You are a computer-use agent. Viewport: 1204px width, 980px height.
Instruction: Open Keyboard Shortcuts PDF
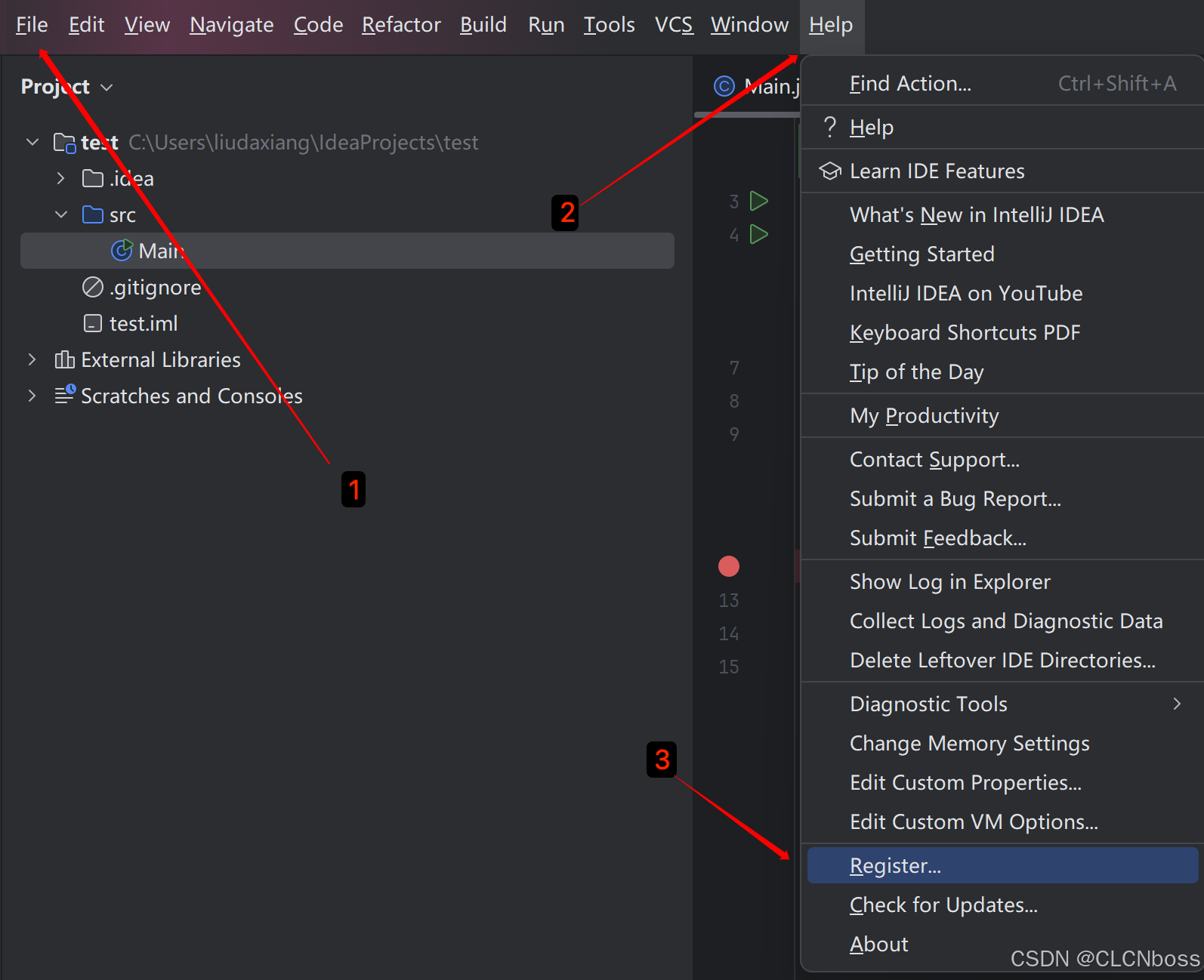point(1002,332)
